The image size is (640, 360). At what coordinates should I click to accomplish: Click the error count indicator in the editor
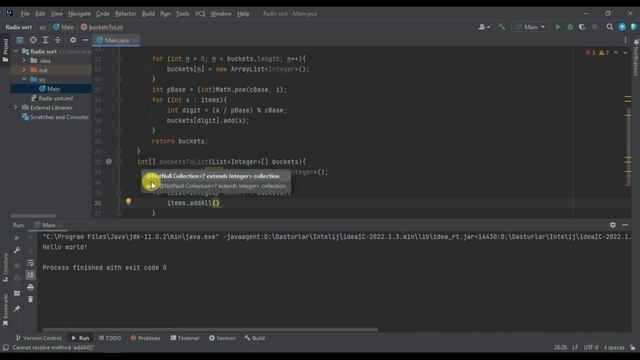coord(590,53)
